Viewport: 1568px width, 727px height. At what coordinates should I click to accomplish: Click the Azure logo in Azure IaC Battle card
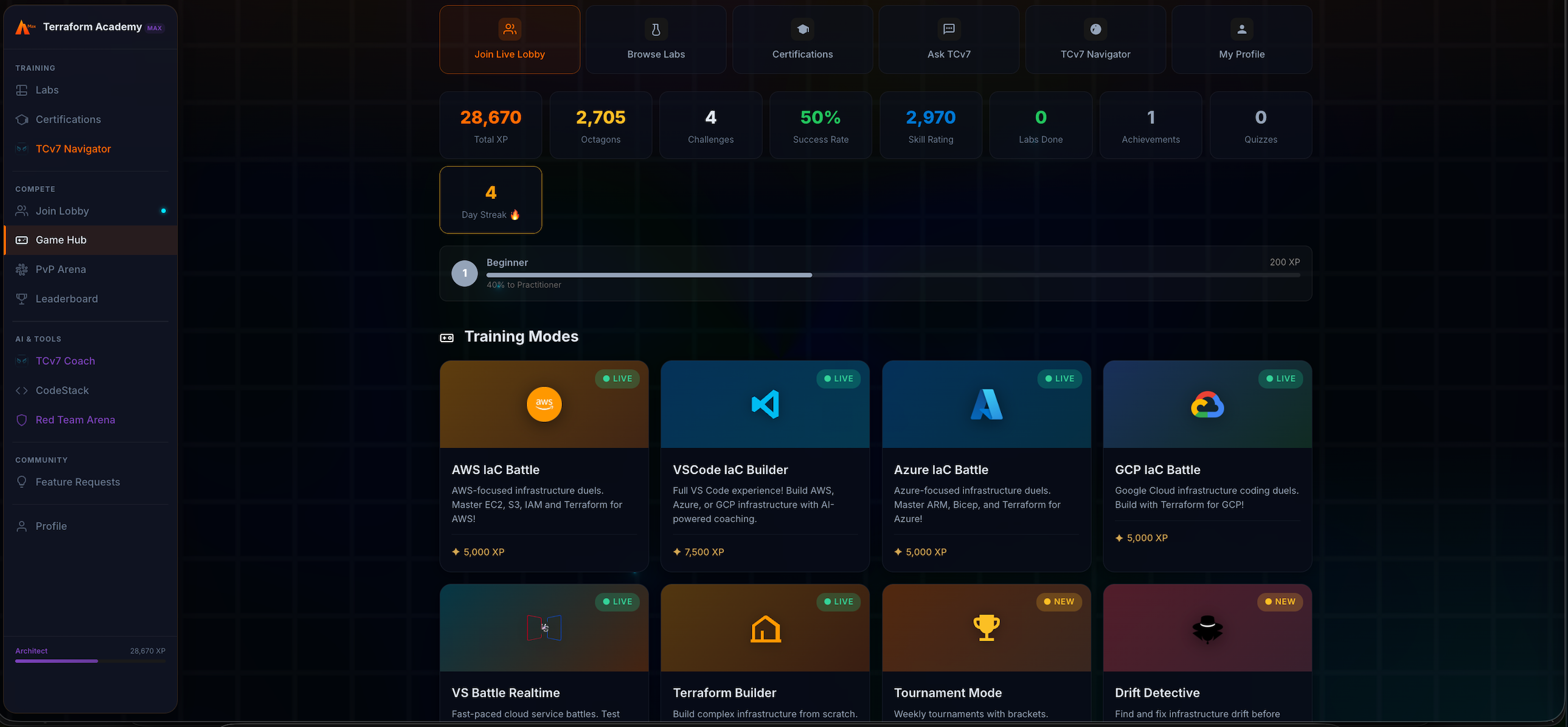pyautogui.click(x=986, y=404)
